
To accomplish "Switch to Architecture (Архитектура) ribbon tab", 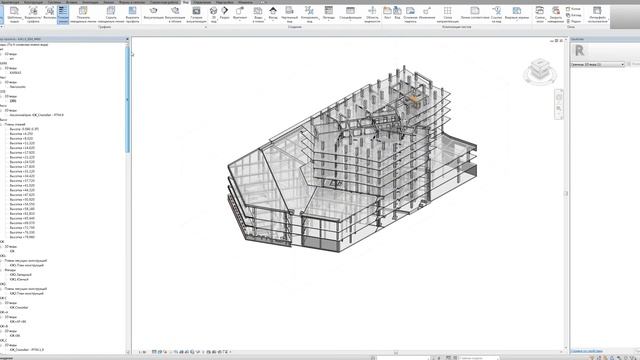I will click(x=10, y=2).
